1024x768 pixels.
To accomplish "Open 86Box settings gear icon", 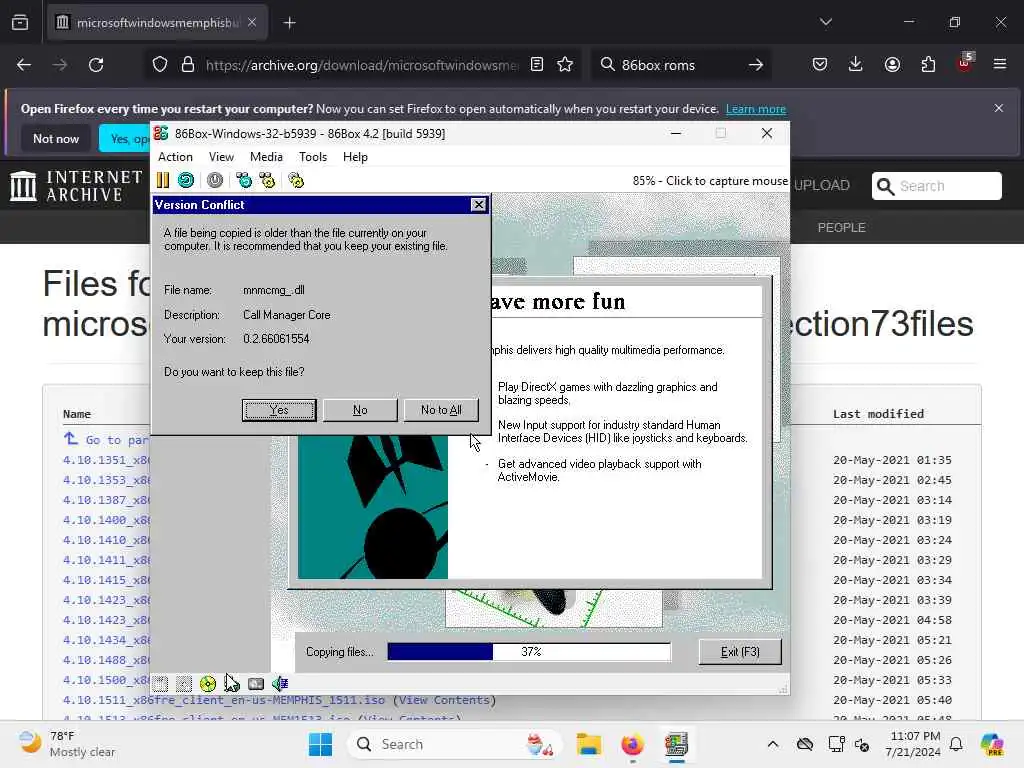I will click(296, 180).
